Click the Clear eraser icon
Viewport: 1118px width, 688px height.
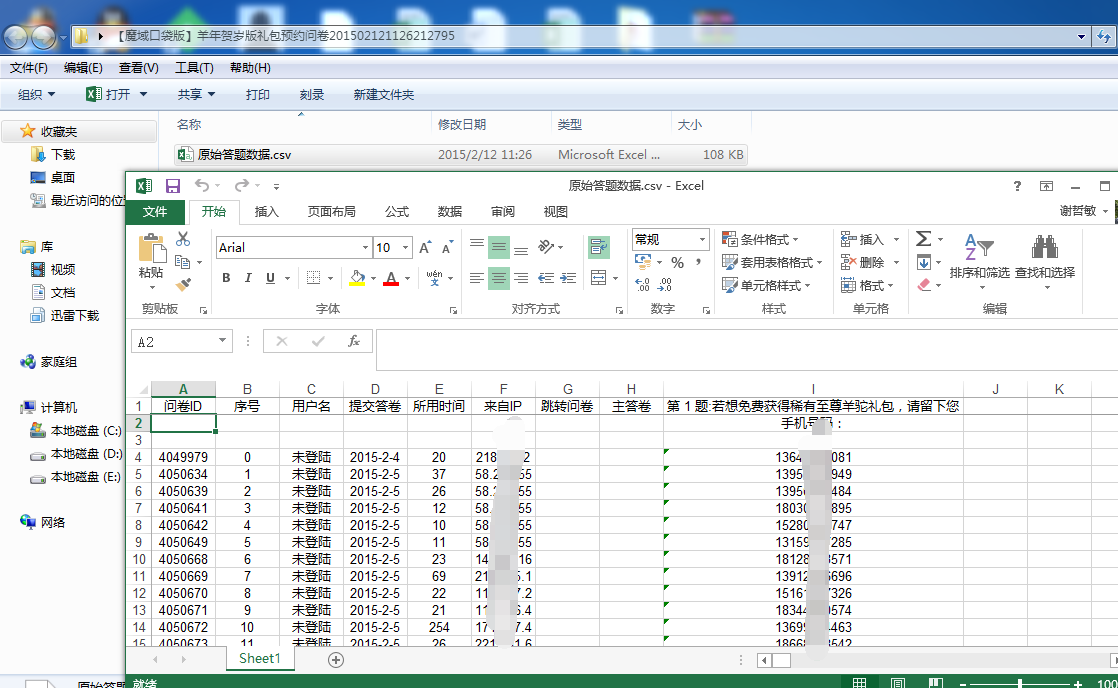[x=924, y=284]
